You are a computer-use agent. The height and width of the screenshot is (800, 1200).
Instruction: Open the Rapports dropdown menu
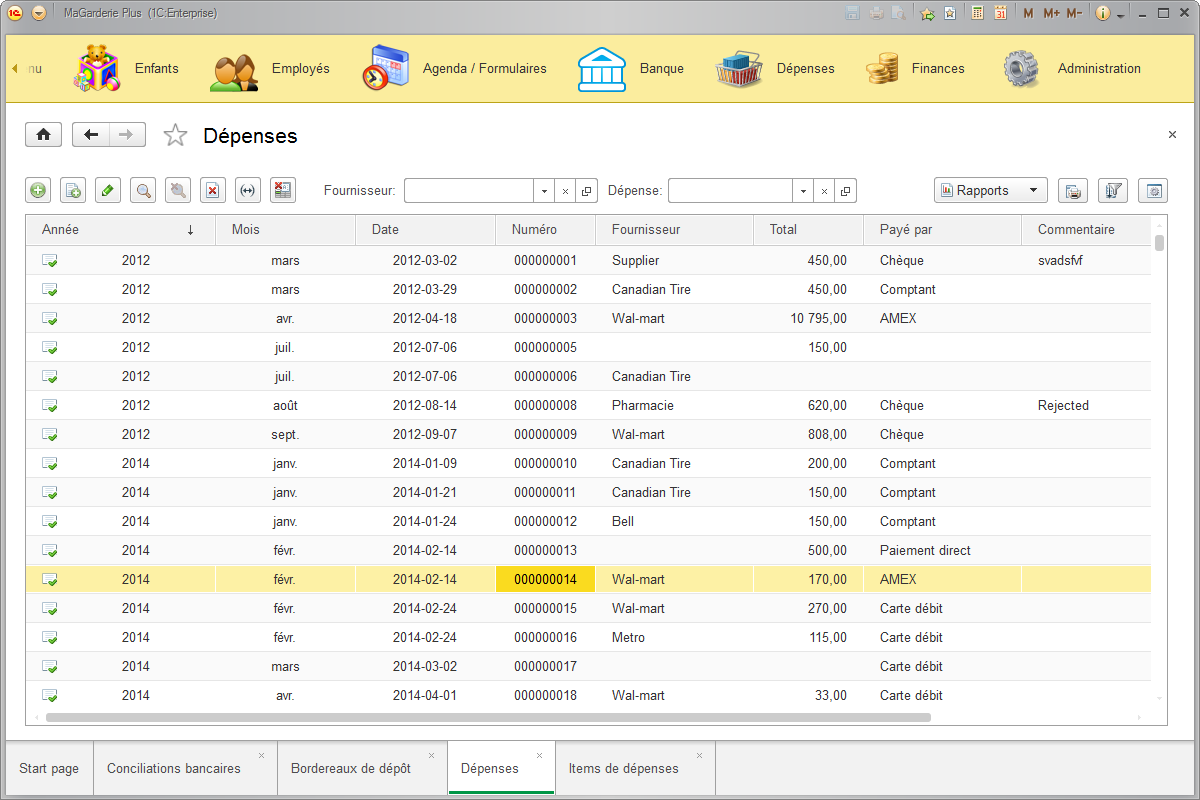click(x=989, y=189)
